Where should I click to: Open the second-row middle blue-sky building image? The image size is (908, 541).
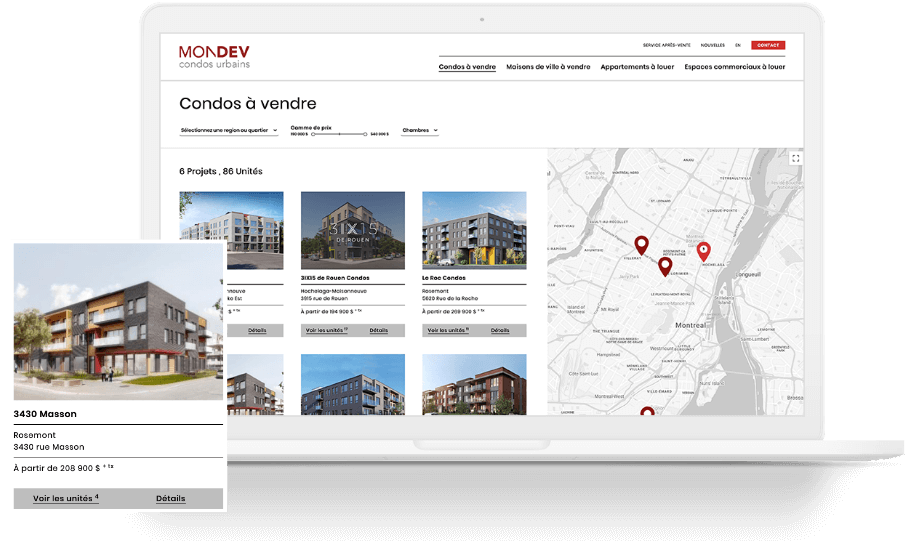coord(353,385)
